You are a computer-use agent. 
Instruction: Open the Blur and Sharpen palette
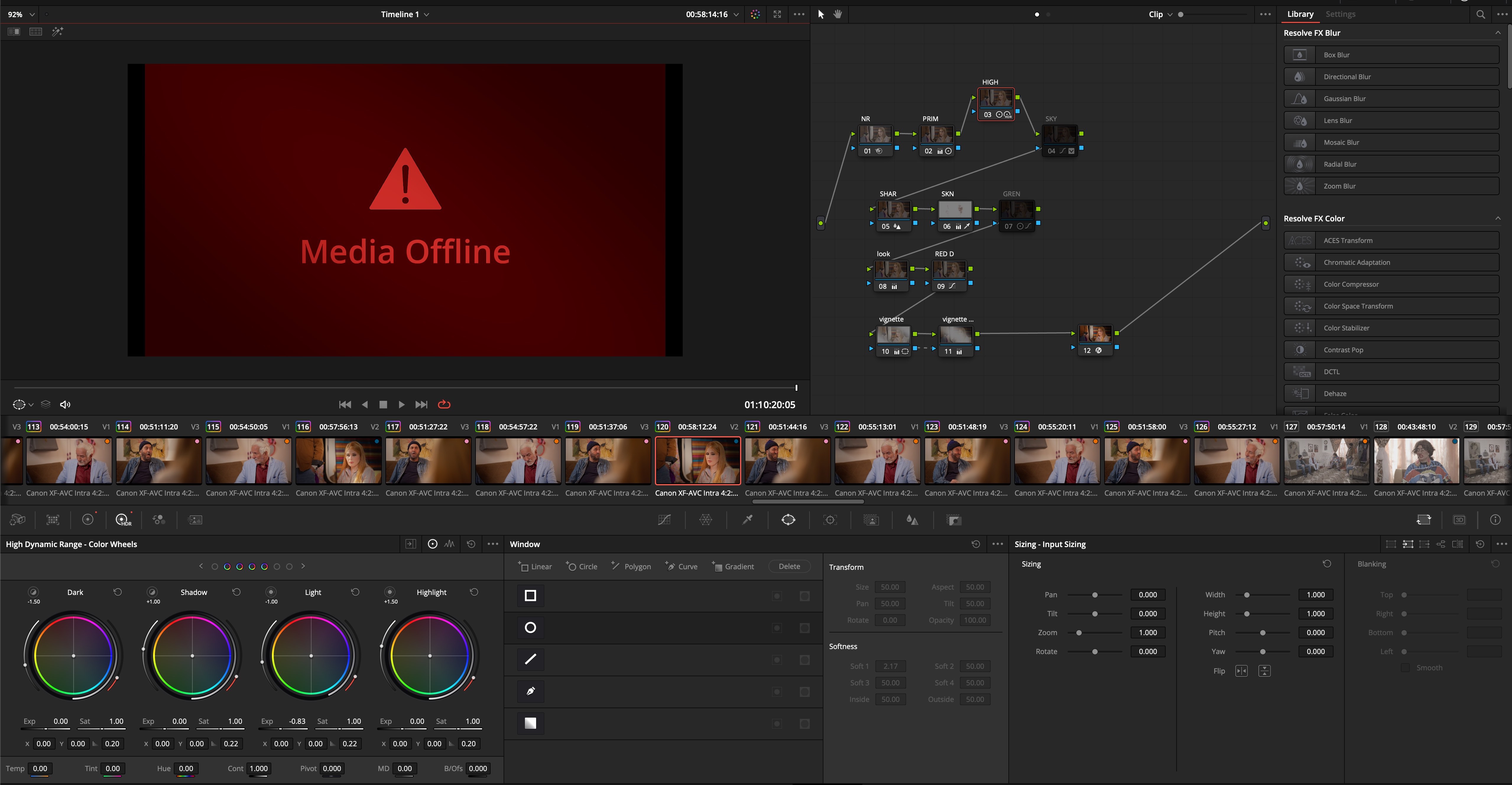point(912,520)
